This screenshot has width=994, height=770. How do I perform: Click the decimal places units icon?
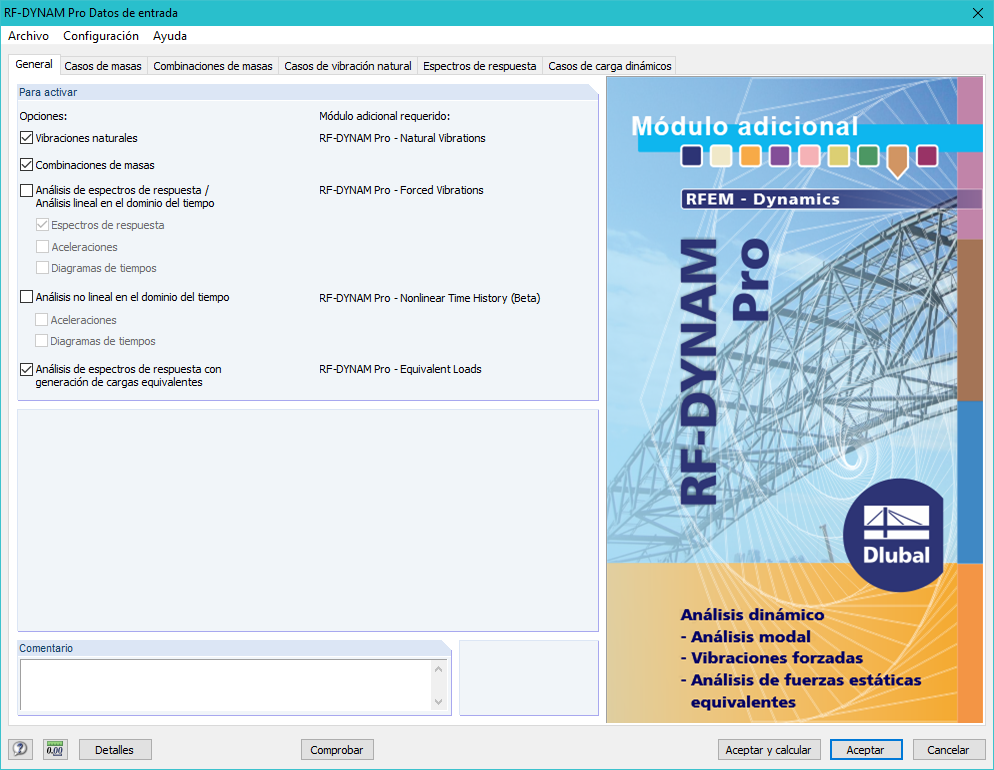pyautogui.click(x=55, y=749)
